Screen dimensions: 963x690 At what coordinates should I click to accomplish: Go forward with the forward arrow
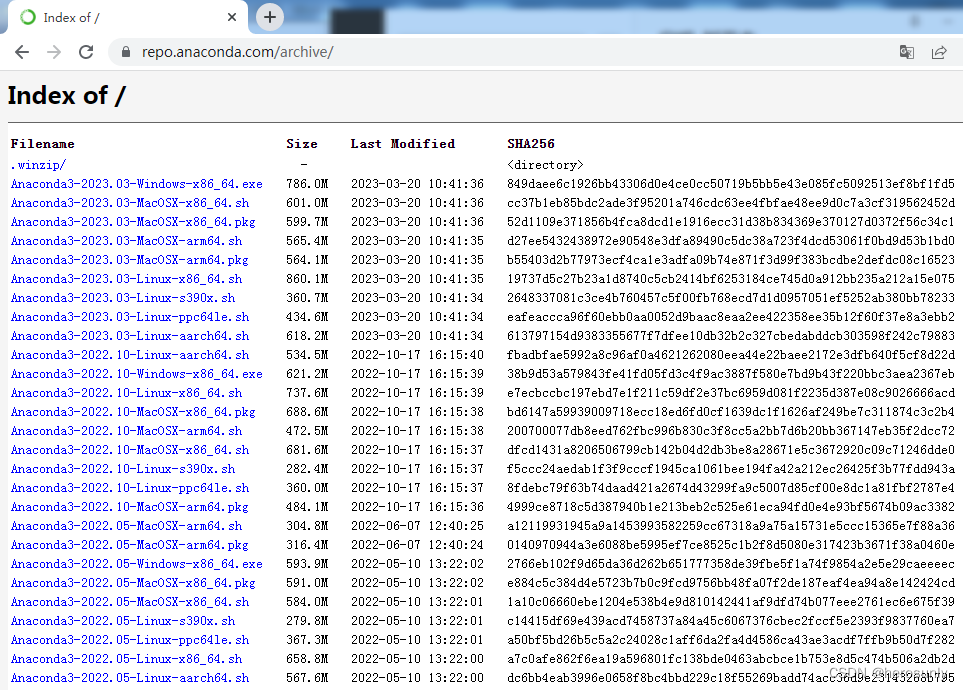(54, 52)
